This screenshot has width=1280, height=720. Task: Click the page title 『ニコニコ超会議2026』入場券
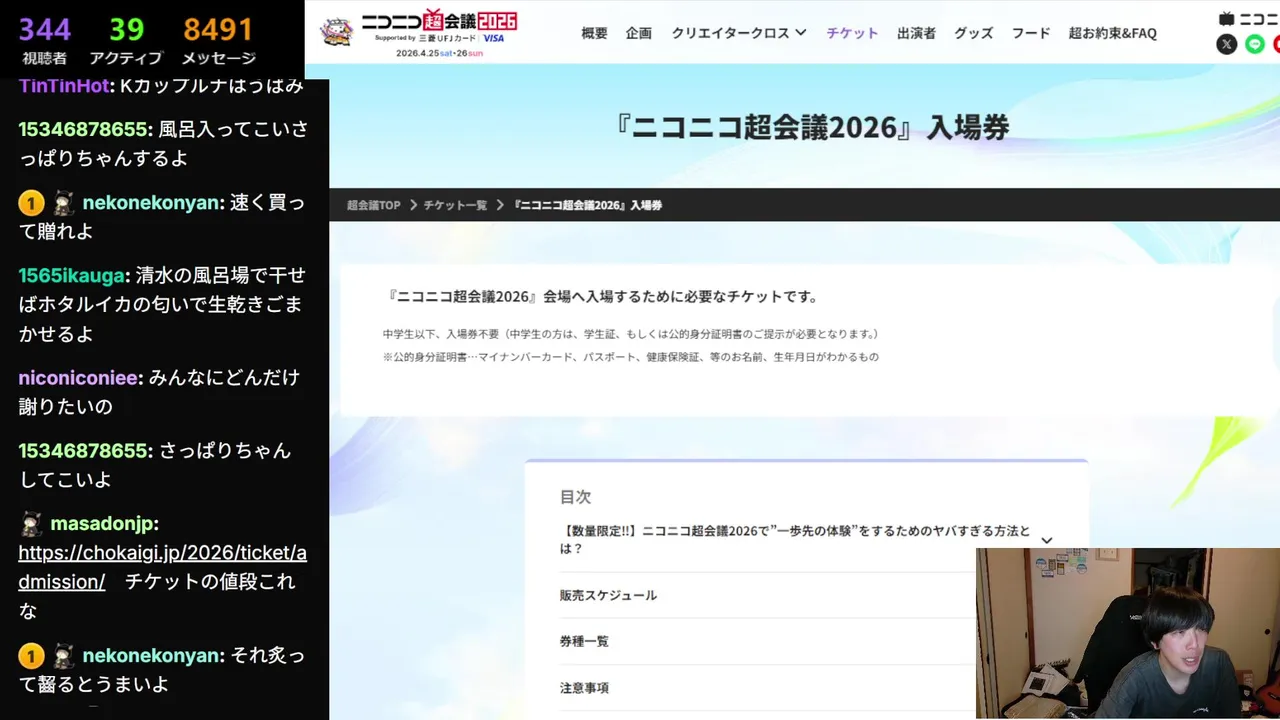(x=813, y=127)
